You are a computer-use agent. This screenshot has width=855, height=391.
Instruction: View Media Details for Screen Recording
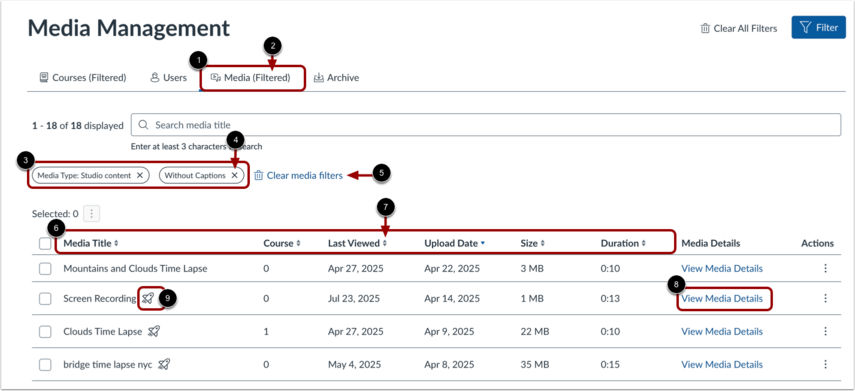722,298
